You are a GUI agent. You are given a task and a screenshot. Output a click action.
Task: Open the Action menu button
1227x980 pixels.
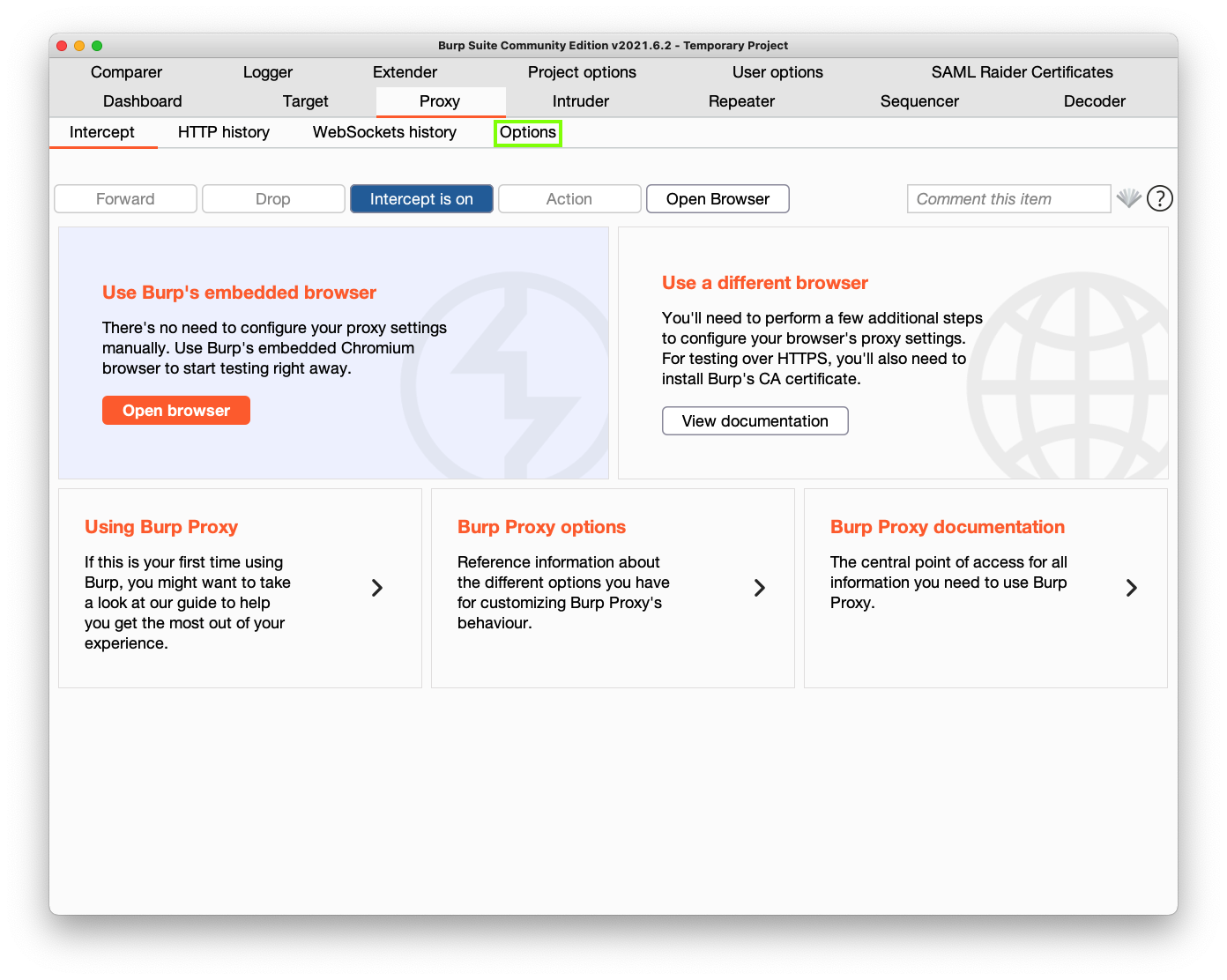[x=569, y=199]
